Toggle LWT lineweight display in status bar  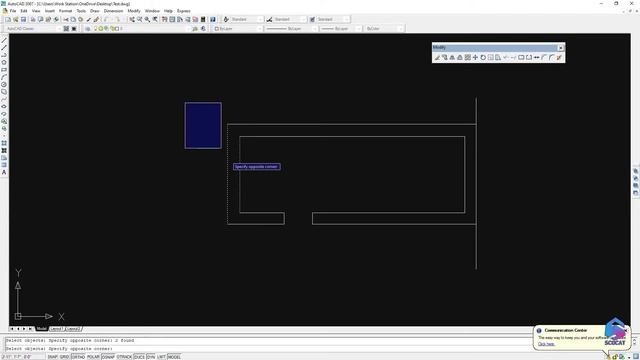tap(162, 357)
